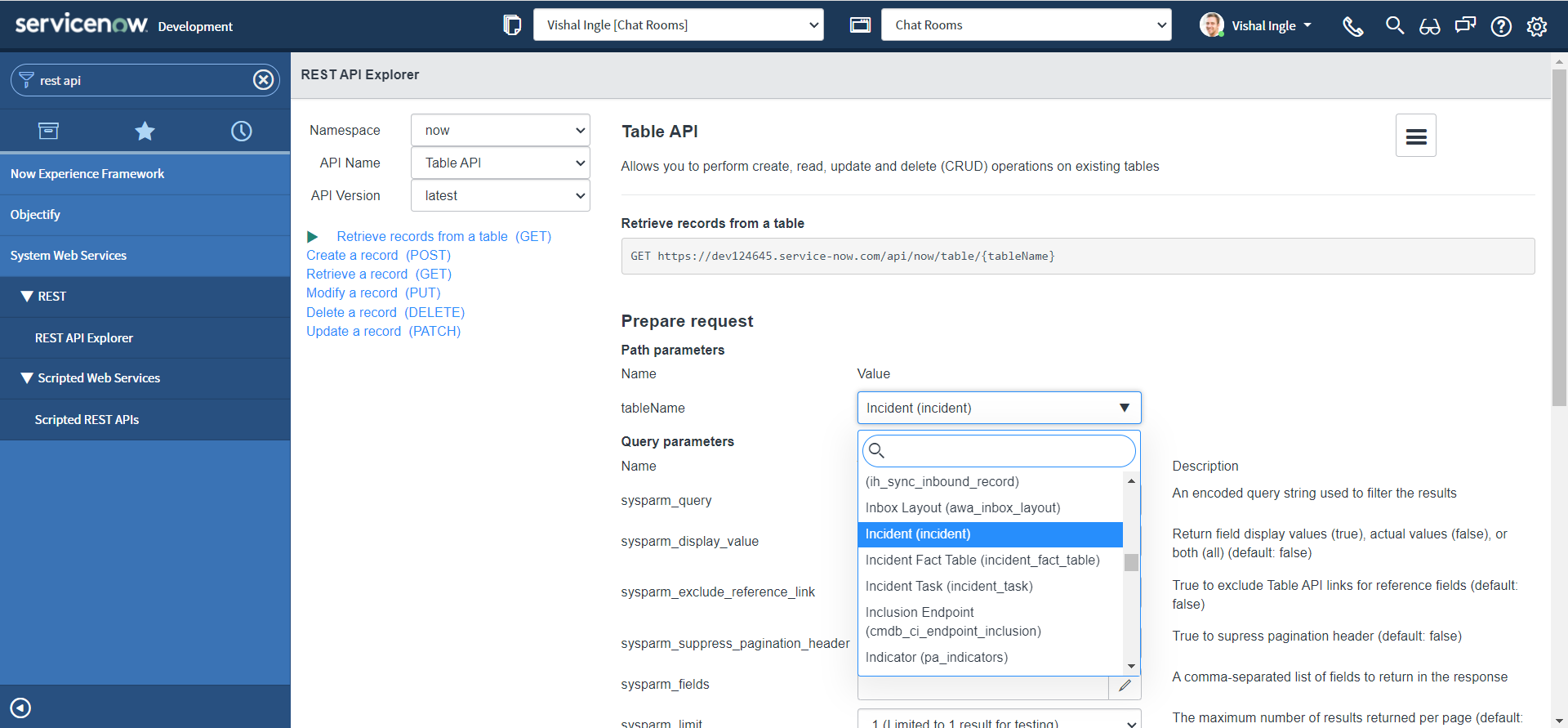This screenshot has height=728, width=1568.
Task: Open Objectify application menu
Action: pyautogui.click(x=145, y=215)
